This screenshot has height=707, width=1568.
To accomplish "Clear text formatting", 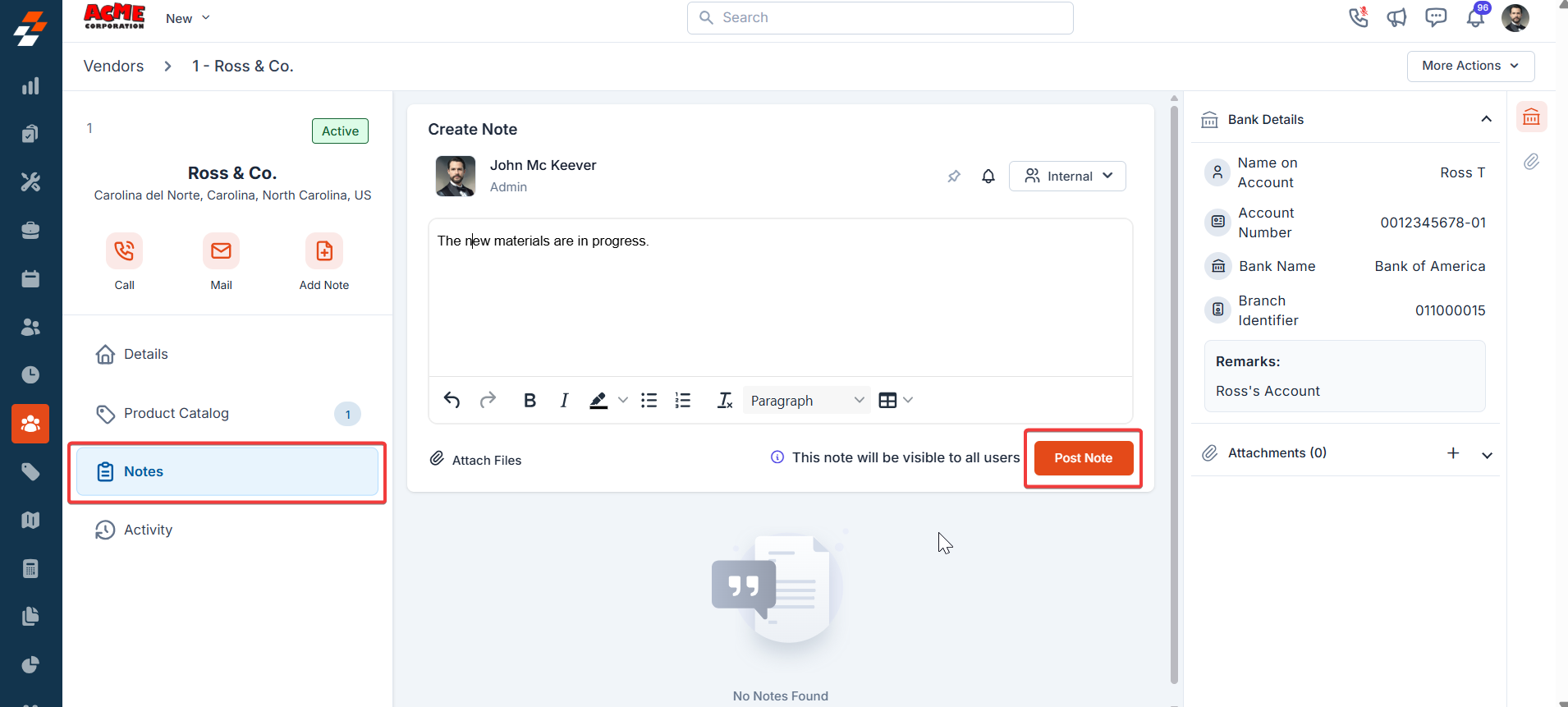I will click(x=724, y=400).
